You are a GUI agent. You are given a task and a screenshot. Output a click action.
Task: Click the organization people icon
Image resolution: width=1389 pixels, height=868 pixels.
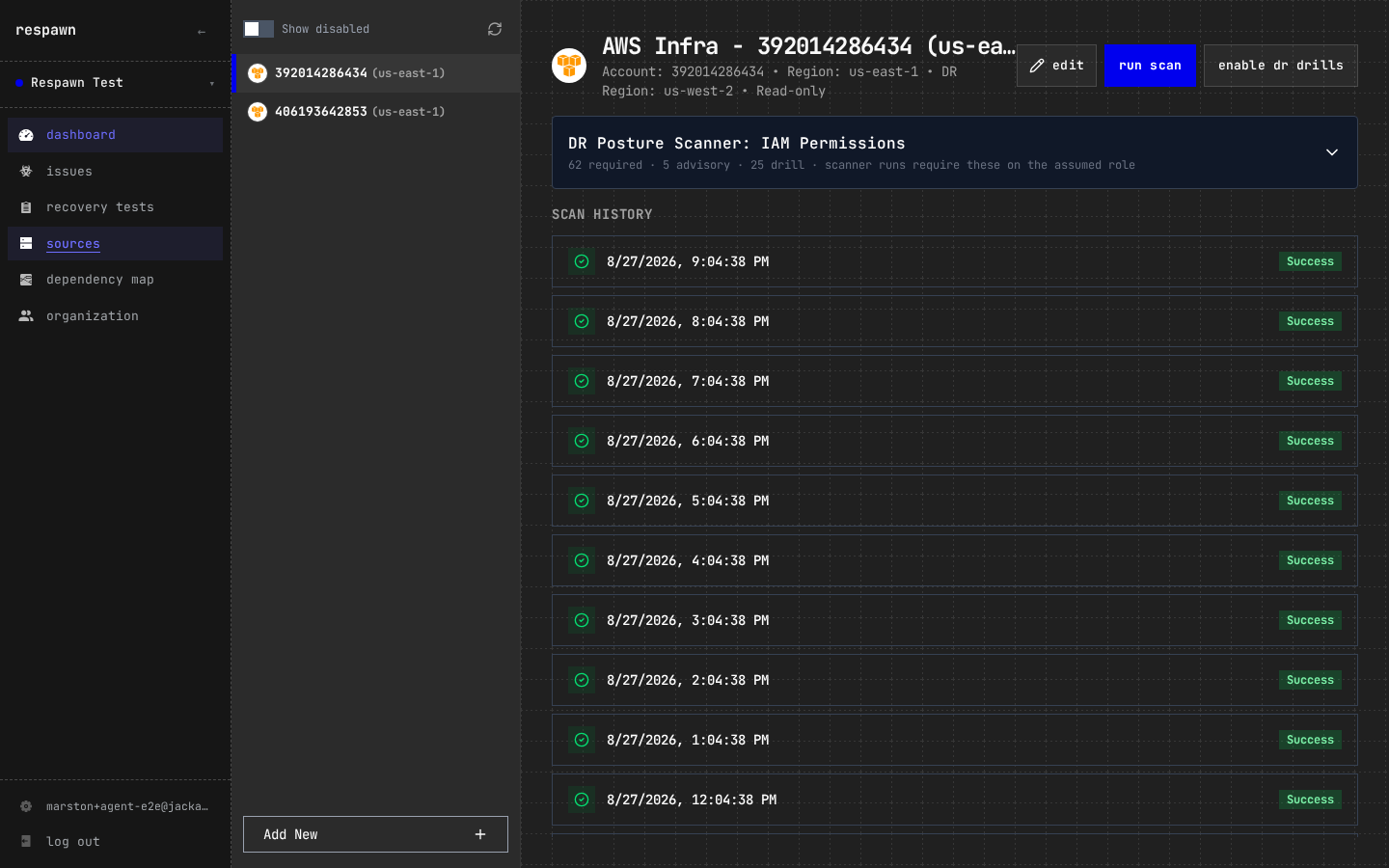click(x=26, y=316)
